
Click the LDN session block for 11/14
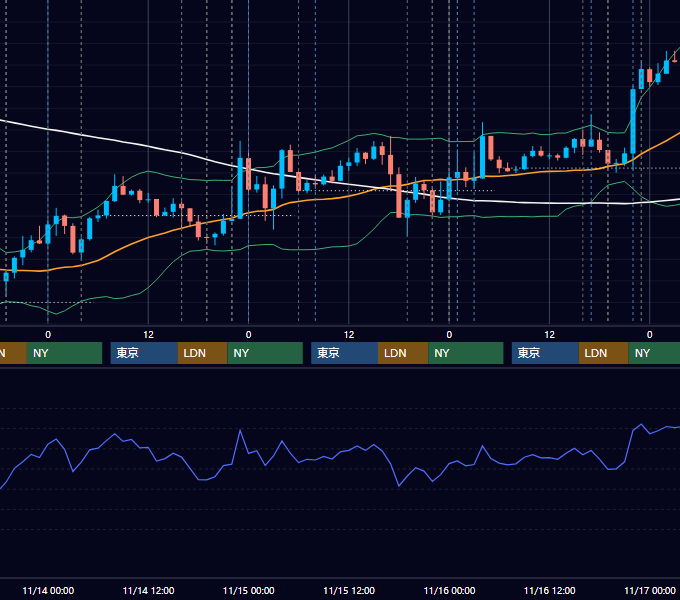[203, 353]
